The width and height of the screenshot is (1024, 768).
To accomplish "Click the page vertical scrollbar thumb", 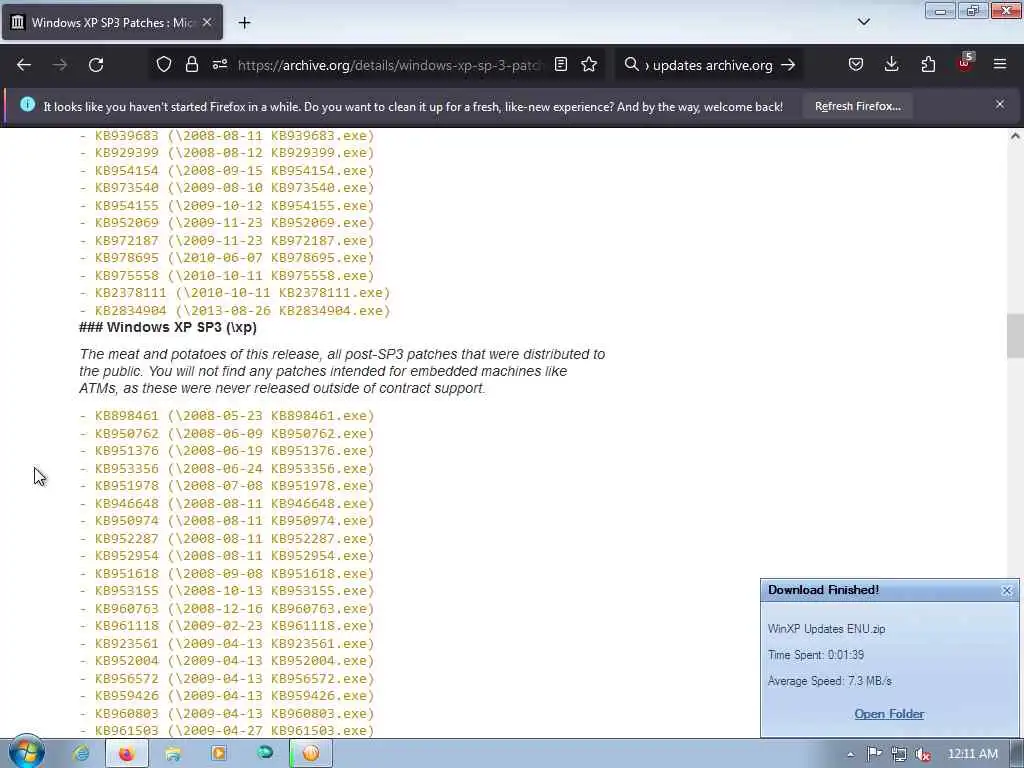I will 1015,336.
